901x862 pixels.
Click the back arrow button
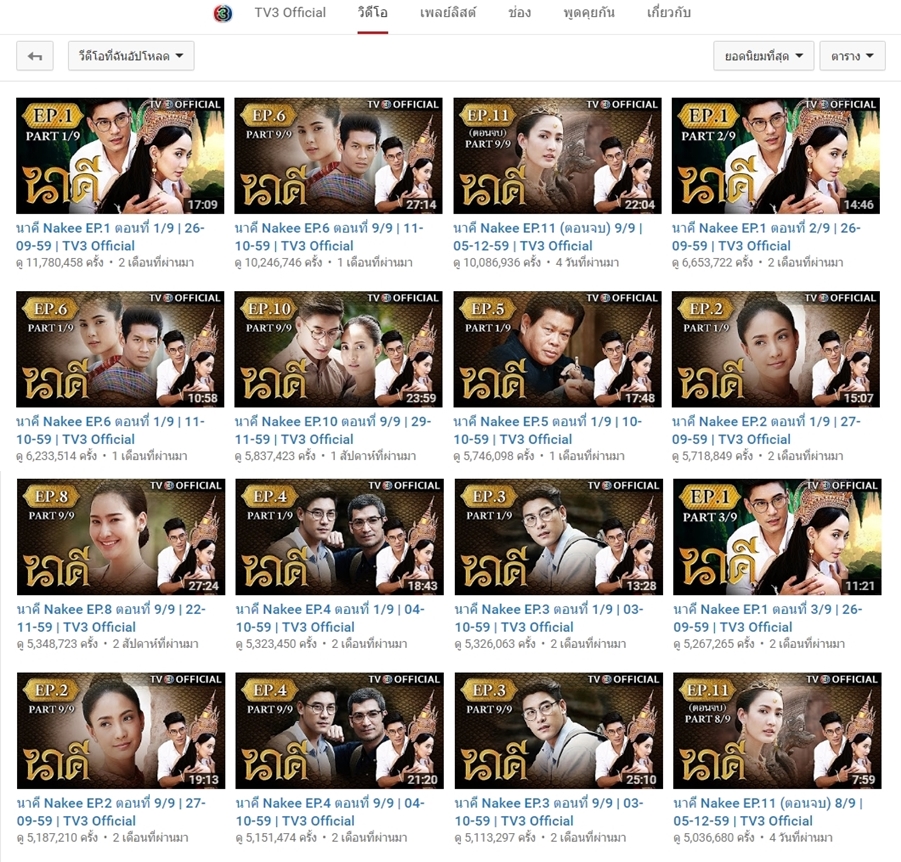(35, 56)
